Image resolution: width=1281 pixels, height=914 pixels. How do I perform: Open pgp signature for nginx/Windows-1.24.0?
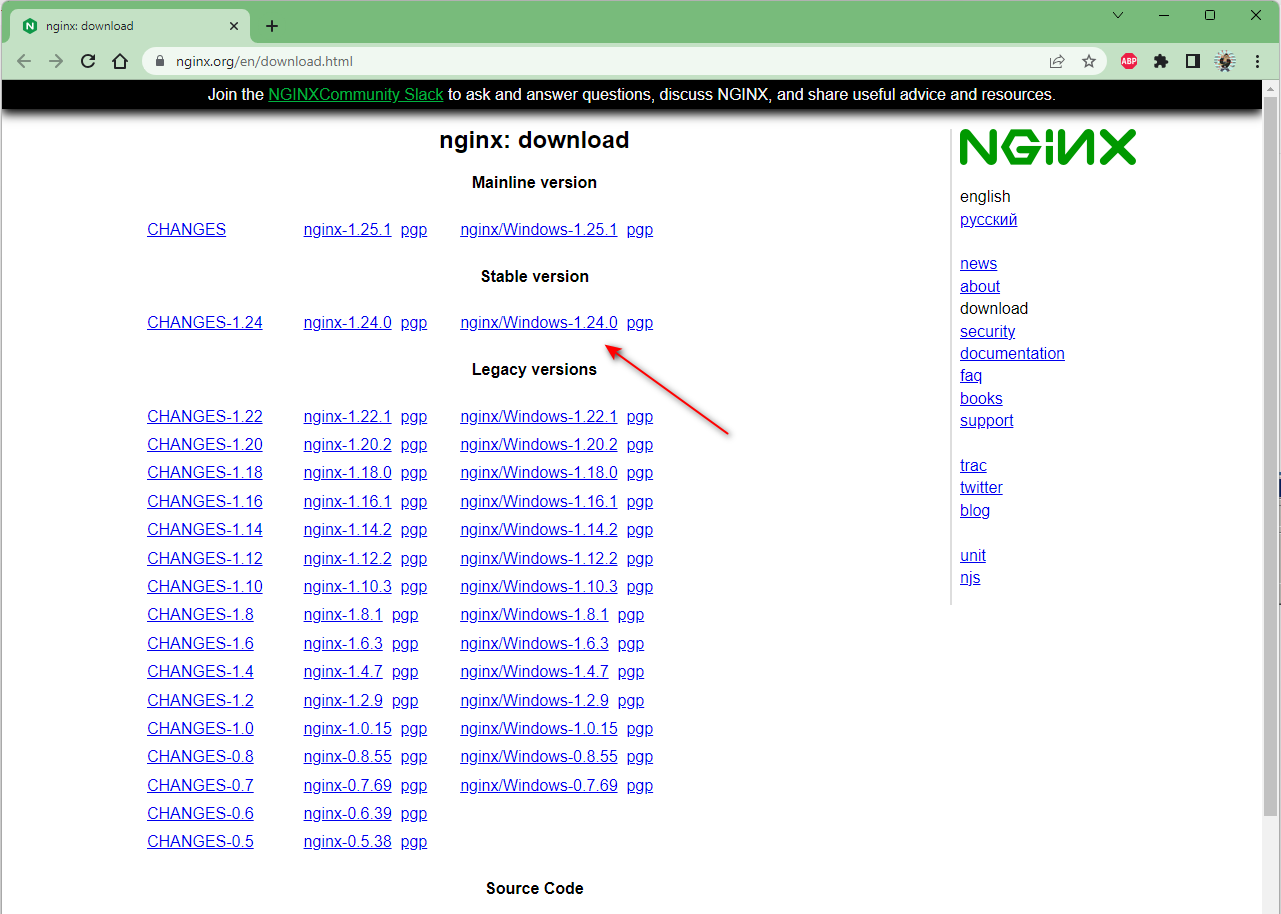640,322
